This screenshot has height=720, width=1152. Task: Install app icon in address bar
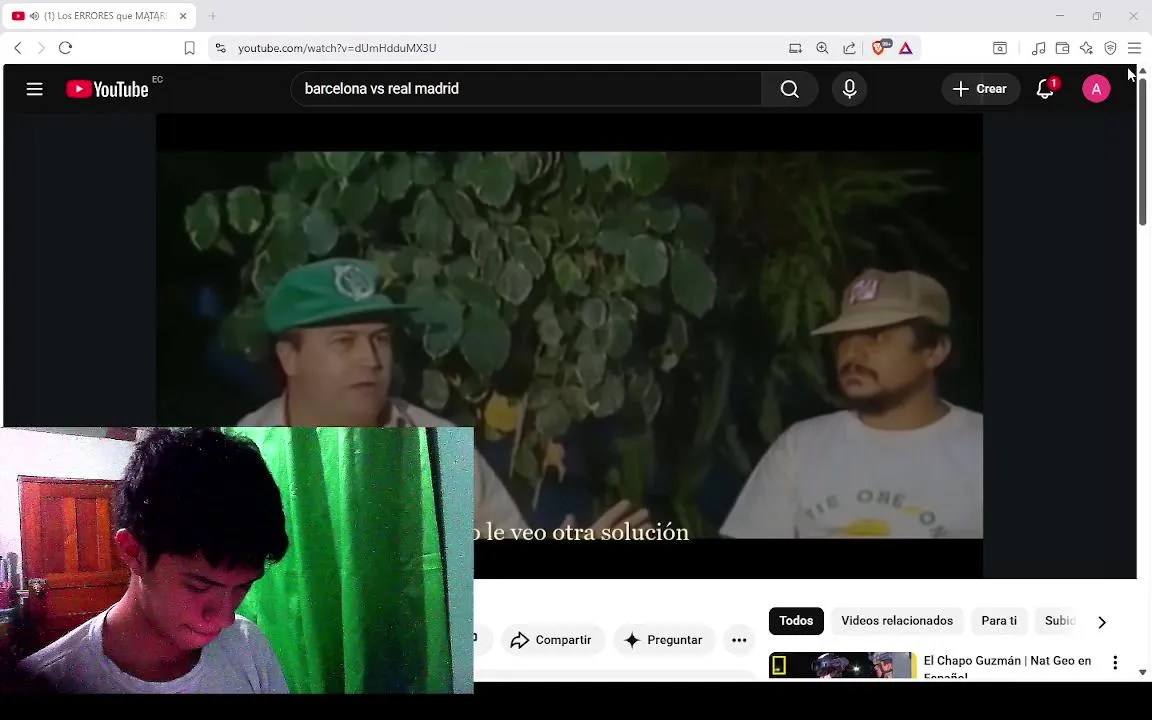(795, 48)
